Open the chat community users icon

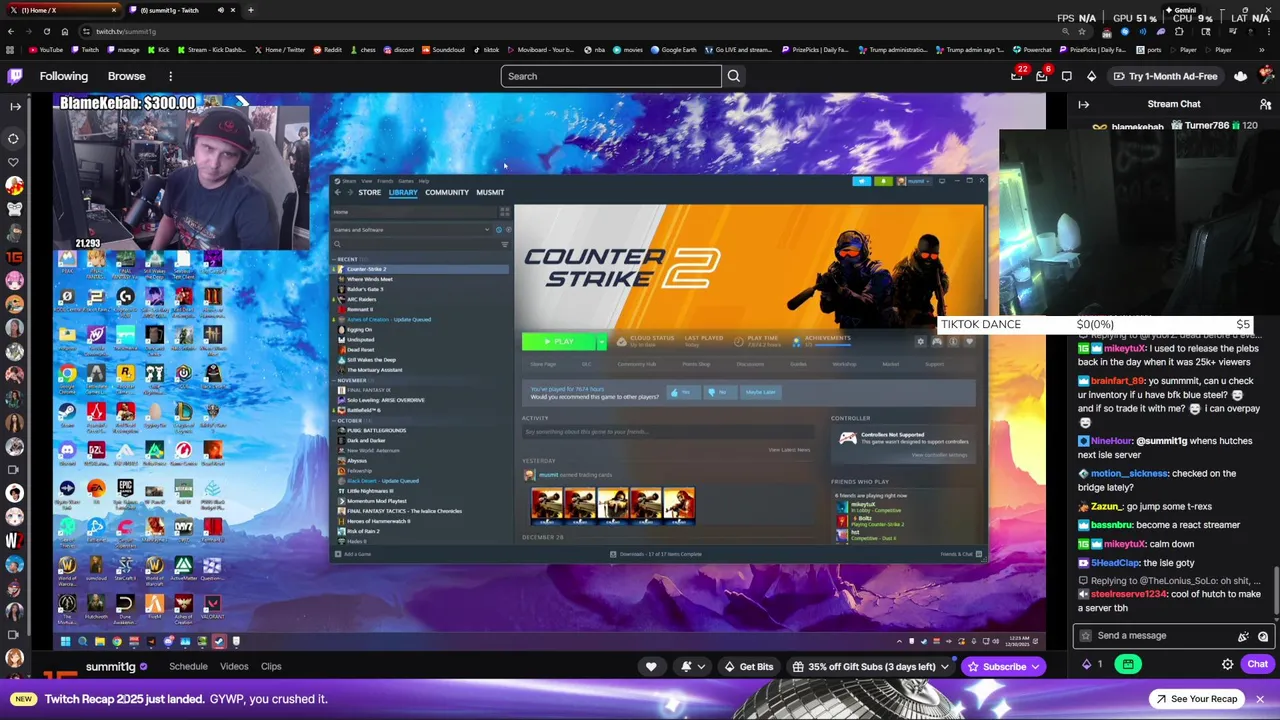(1265, 104)
